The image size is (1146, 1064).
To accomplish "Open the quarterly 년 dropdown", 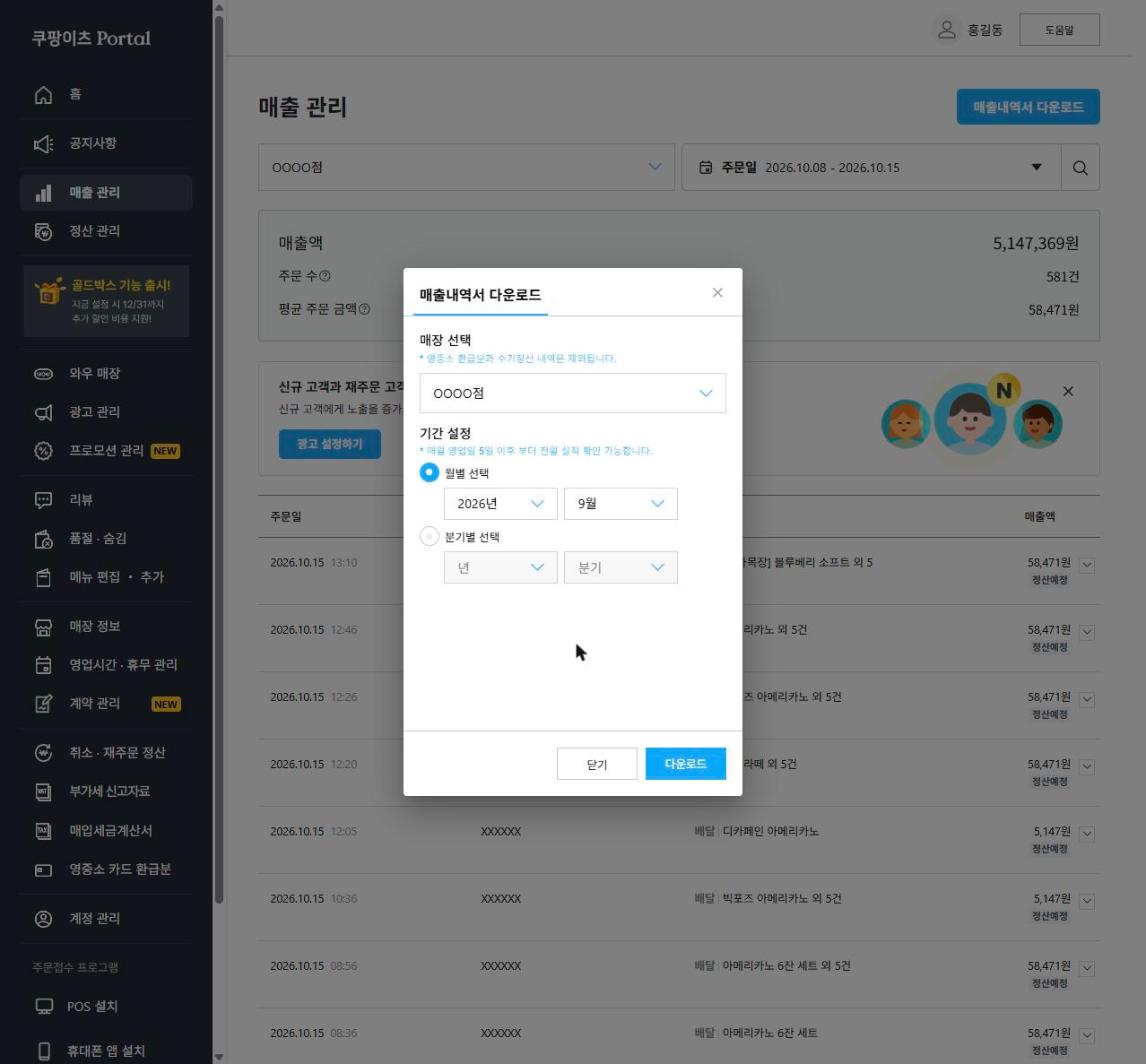I will click(x=501, y=568).
